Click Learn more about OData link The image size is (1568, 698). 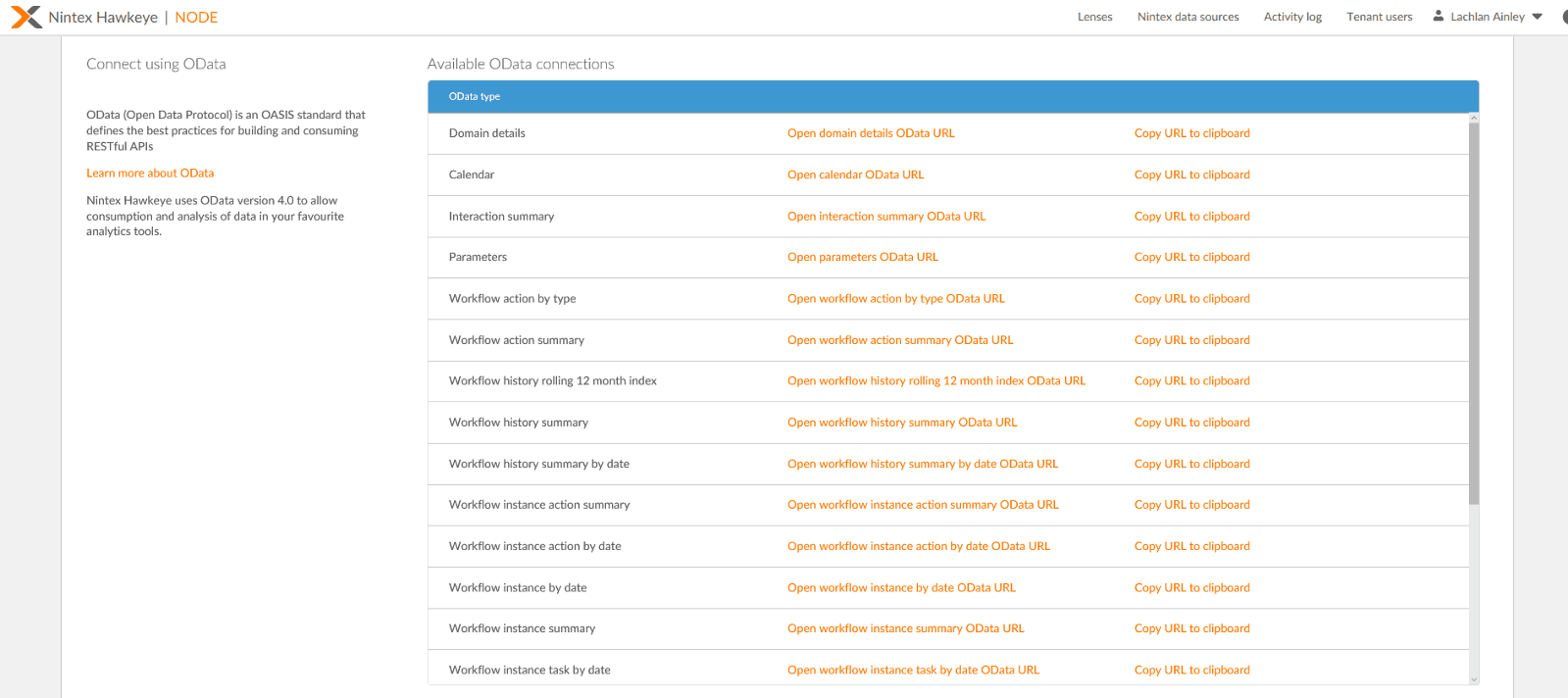coord(150,173)
